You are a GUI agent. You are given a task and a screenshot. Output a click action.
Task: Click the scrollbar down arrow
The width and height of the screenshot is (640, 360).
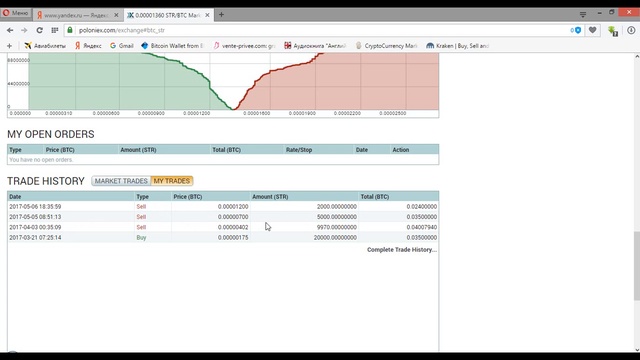[637, 349]
